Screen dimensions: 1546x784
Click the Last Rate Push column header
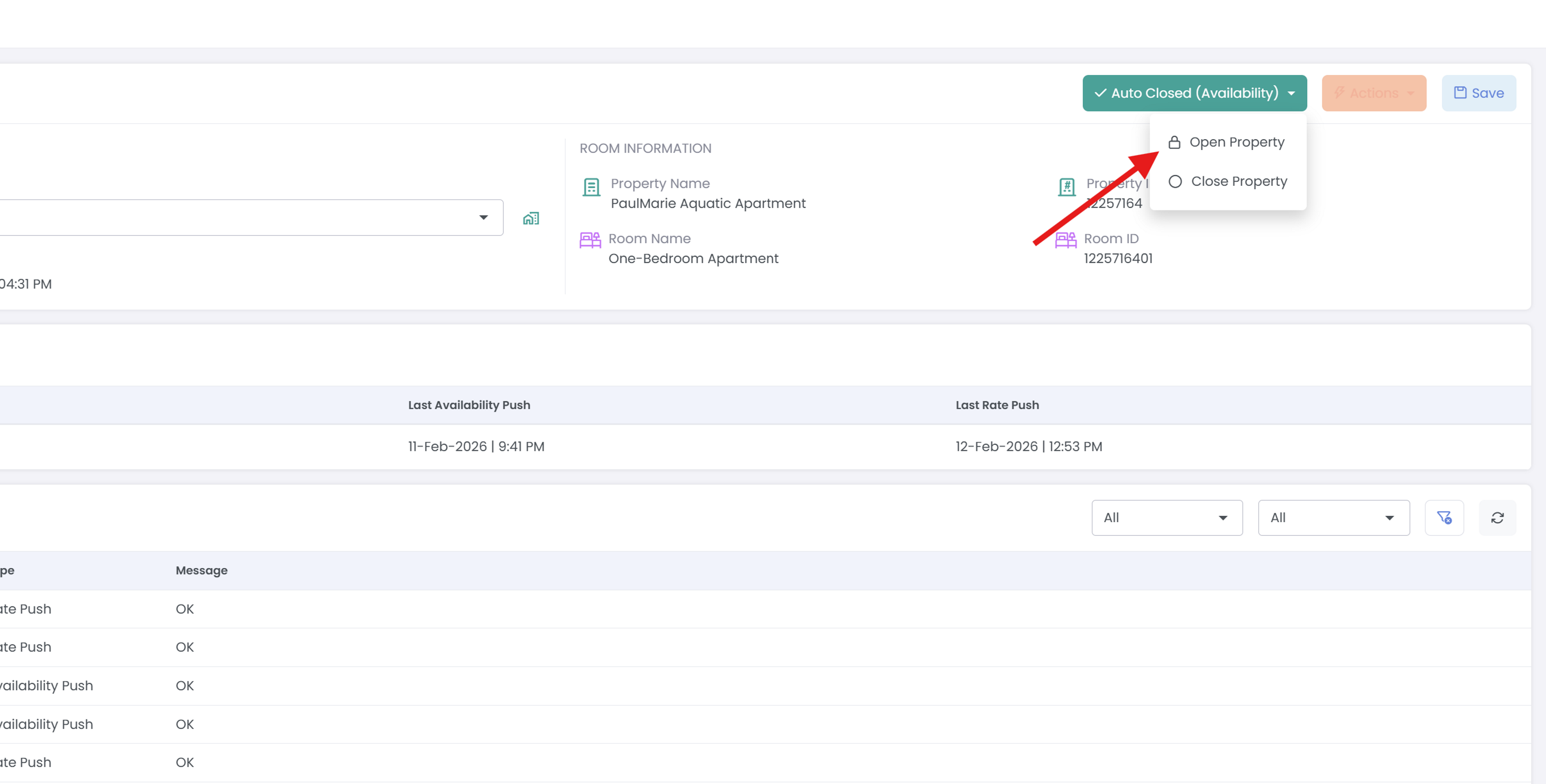click(997, 405)
